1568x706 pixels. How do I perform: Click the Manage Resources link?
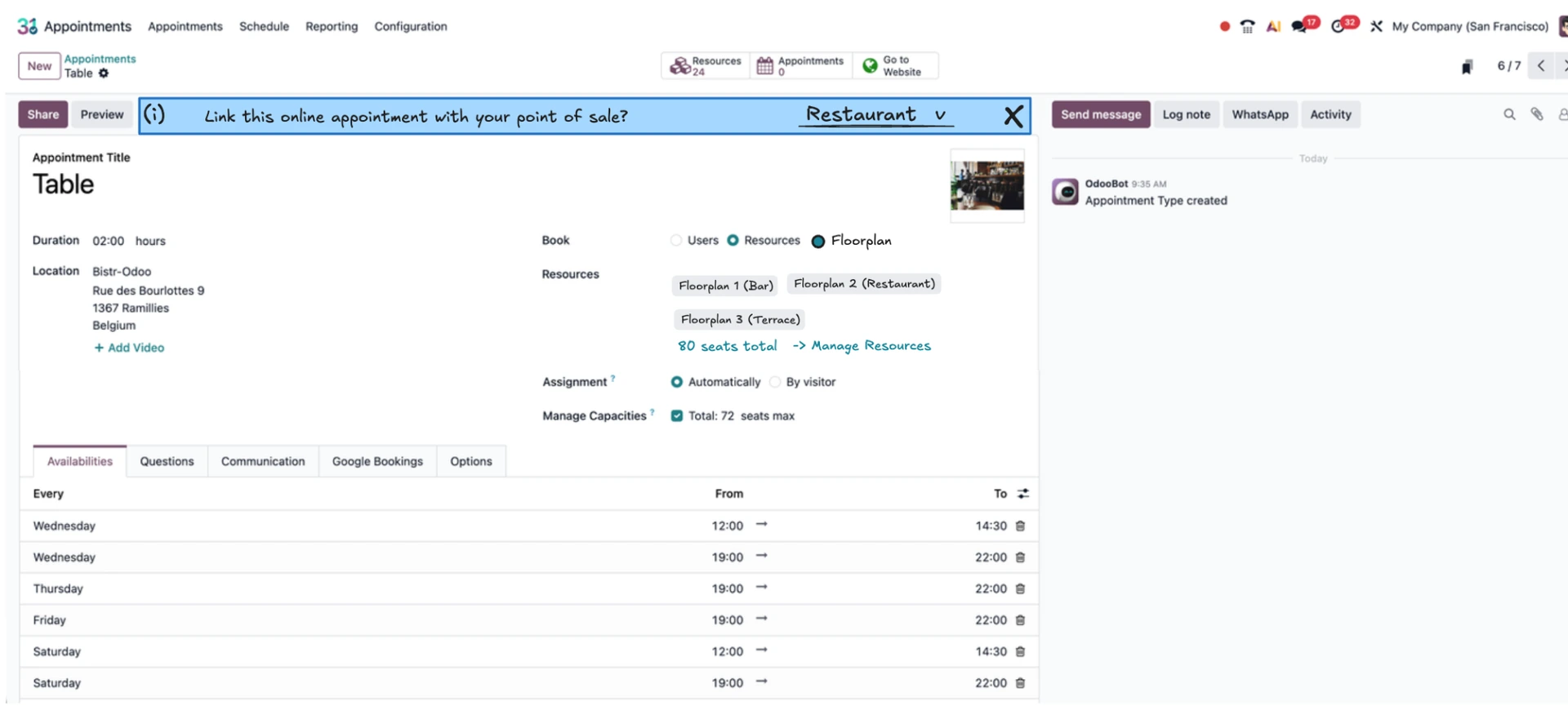click(862, 346)
